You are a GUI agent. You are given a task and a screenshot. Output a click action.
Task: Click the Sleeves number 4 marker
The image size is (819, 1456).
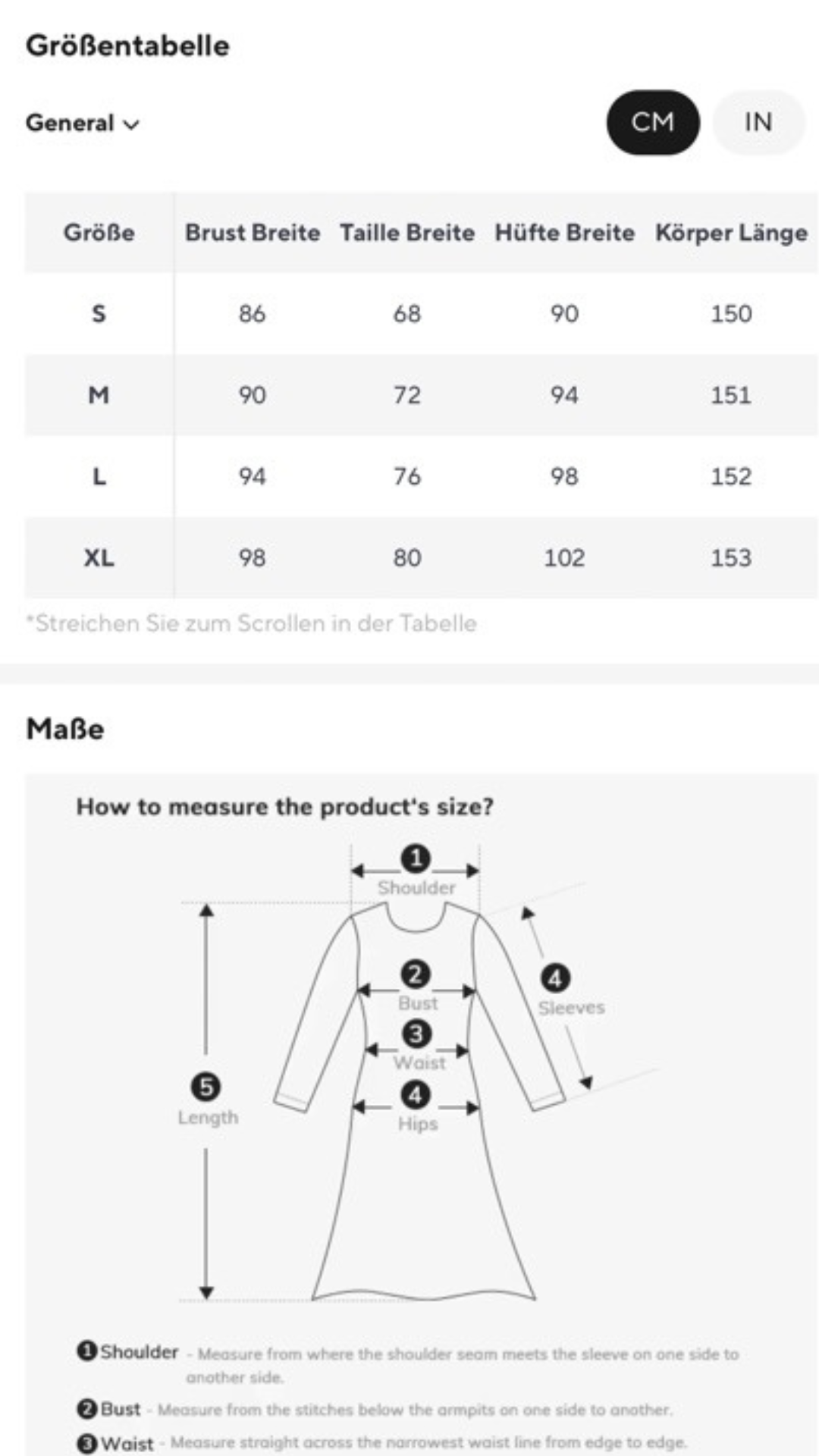[x=555, y=978]
